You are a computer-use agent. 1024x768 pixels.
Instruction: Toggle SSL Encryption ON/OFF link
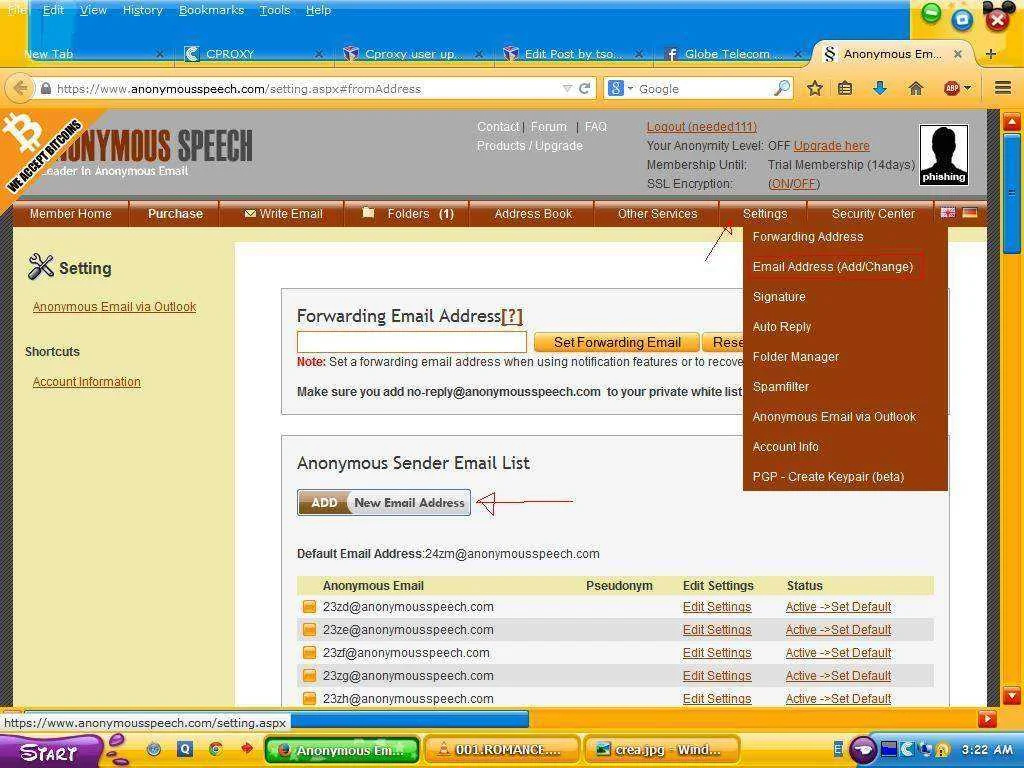point(793,184)
